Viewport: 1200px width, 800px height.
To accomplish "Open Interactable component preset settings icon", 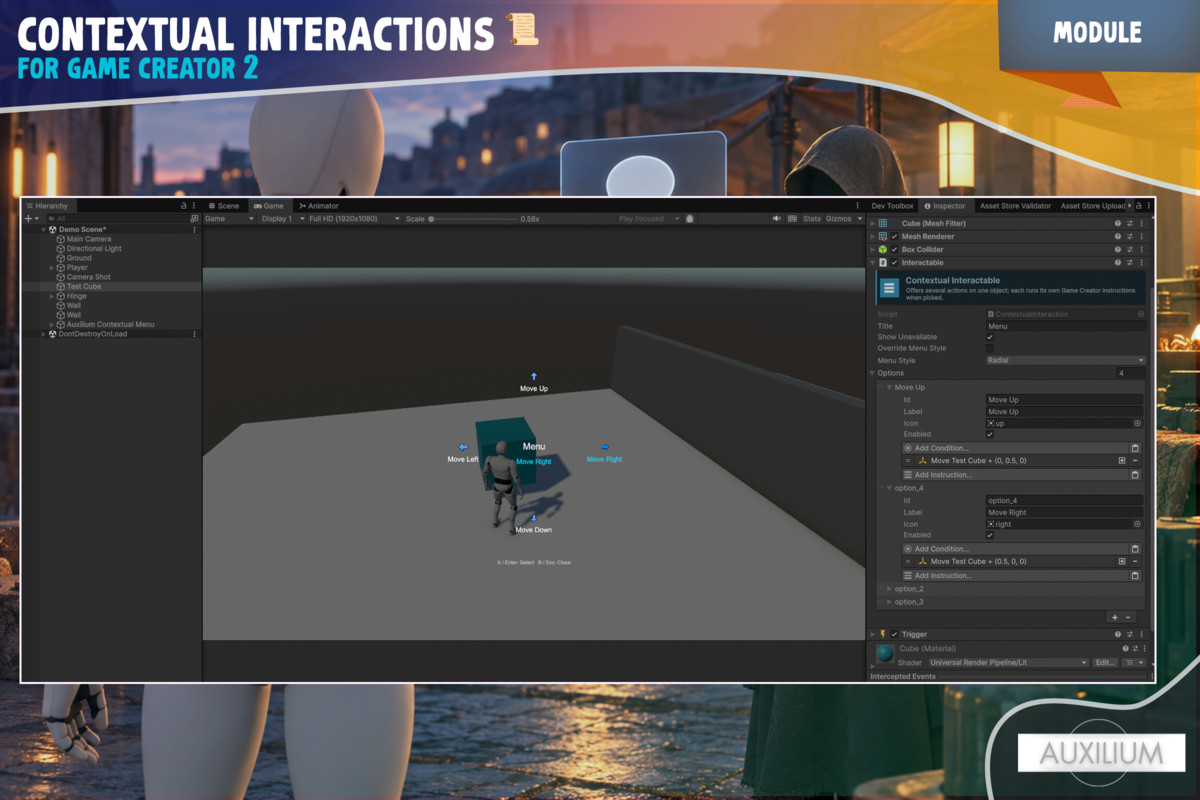I will click(1130, 262).
